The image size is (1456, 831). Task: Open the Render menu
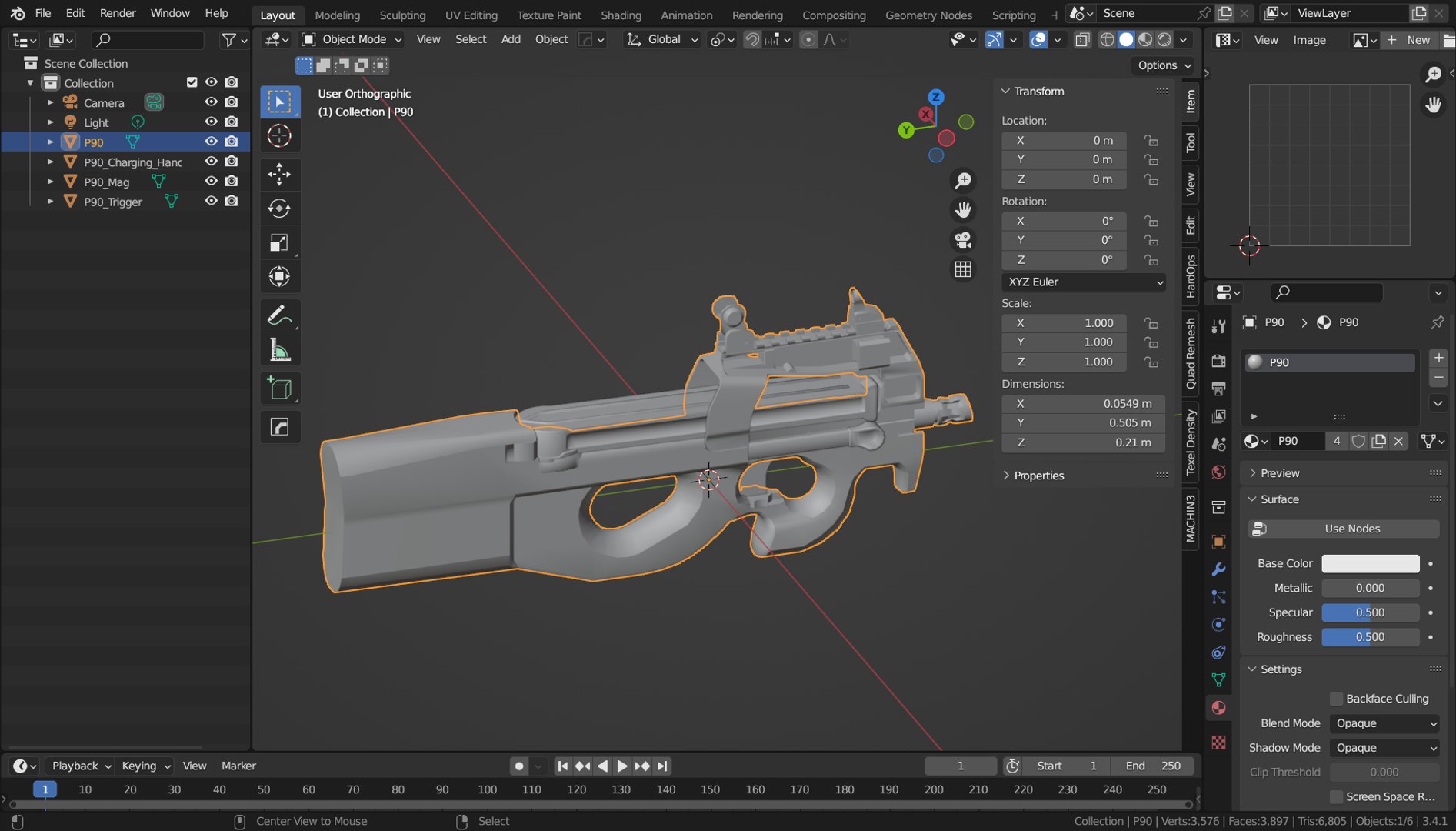pos(118,13)
